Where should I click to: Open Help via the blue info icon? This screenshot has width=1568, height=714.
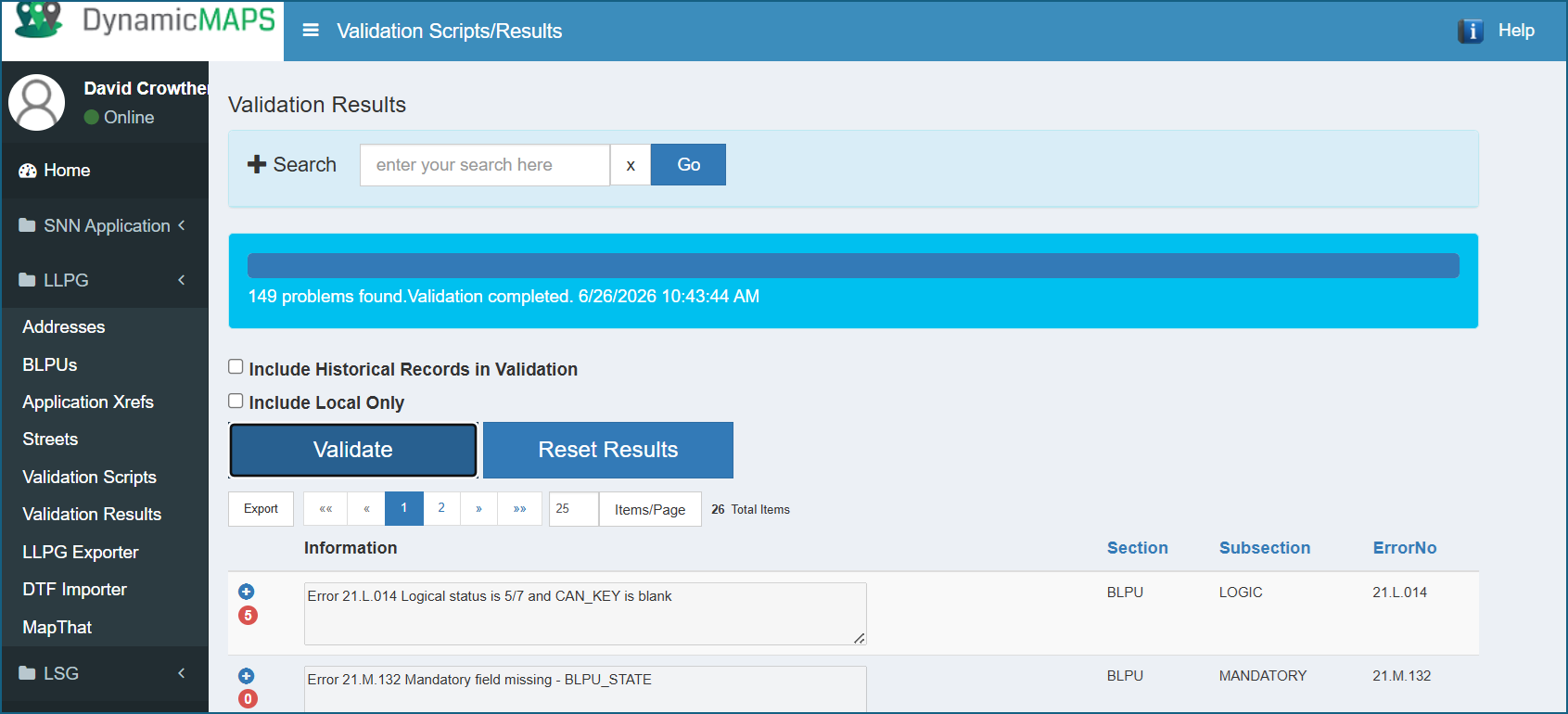[x=1470, y=31]
